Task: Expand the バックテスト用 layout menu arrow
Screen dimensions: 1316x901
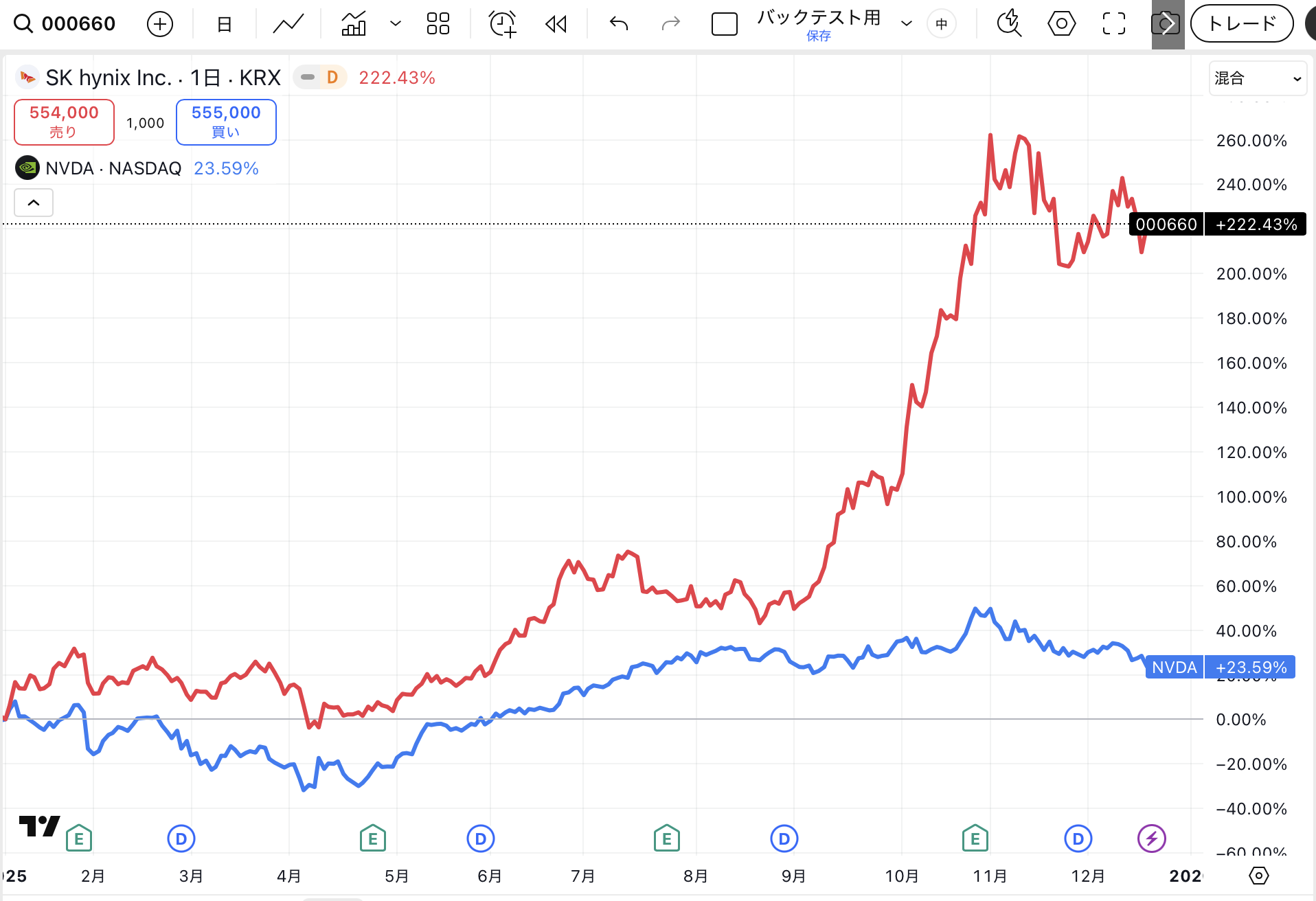Action: coord(907,24)
